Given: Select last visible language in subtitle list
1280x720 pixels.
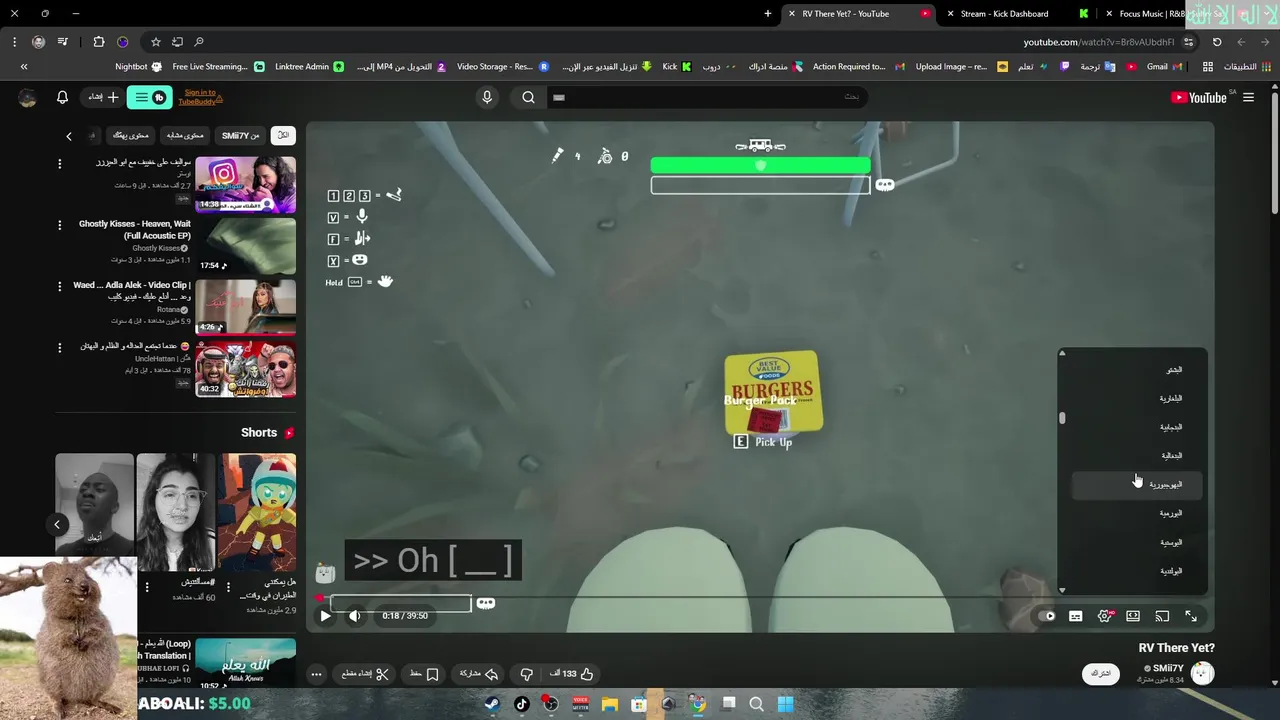Looking at the screenshot, I should [1136, 571].
